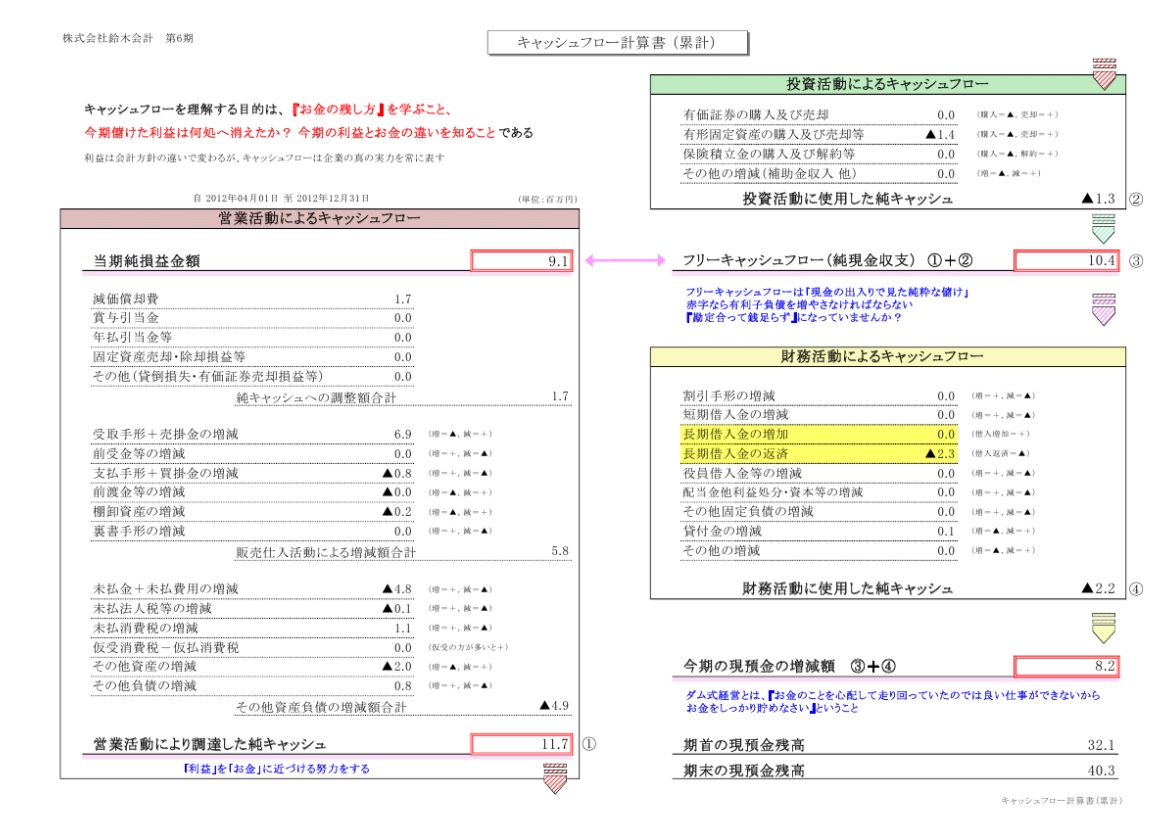Select the 有価証券の購入及び売却 row label

tap(756, 115)
